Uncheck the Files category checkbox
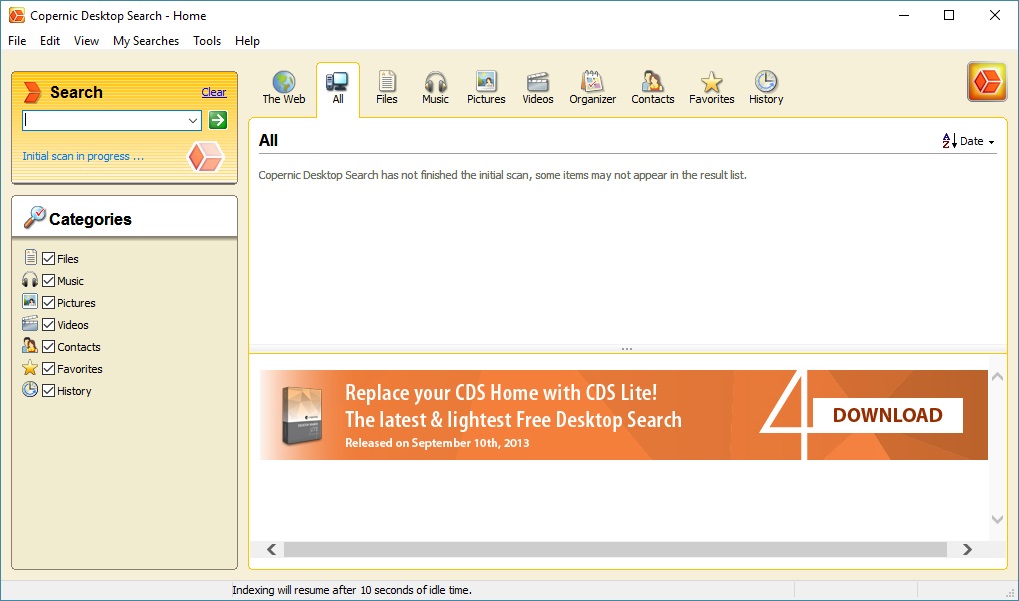 coord(48,259)
